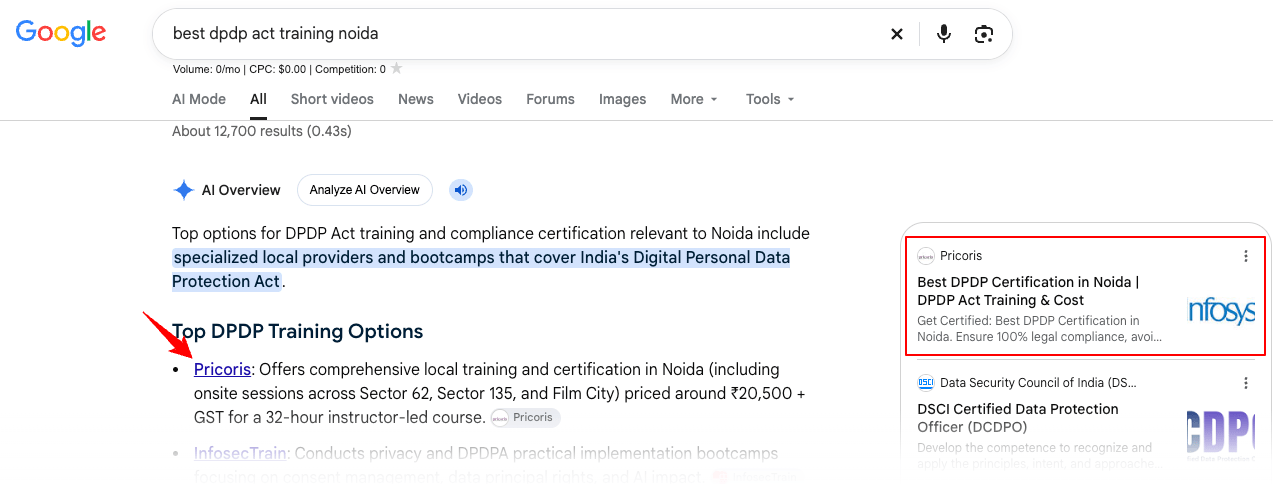Click the Pricoris citation chip
Image resolution: width=1273 pixels, height=484 pixels.
point(526,418)
